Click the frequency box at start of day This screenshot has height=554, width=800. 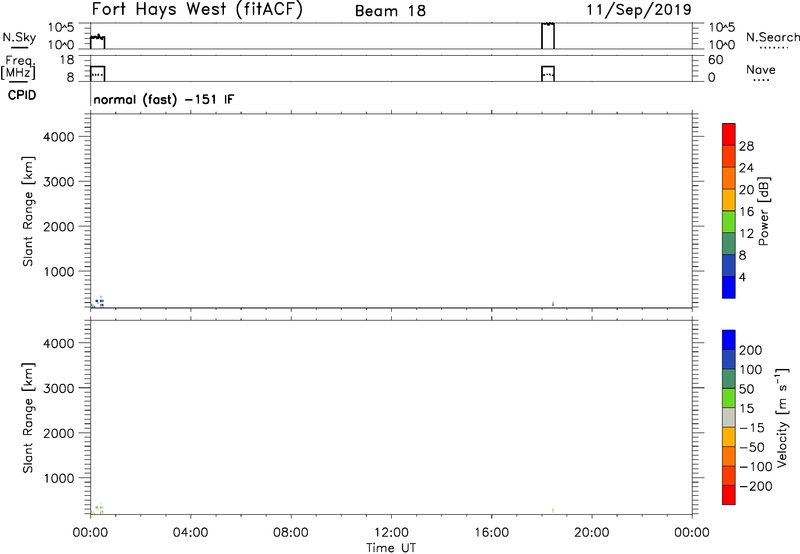tap(97, 73)
